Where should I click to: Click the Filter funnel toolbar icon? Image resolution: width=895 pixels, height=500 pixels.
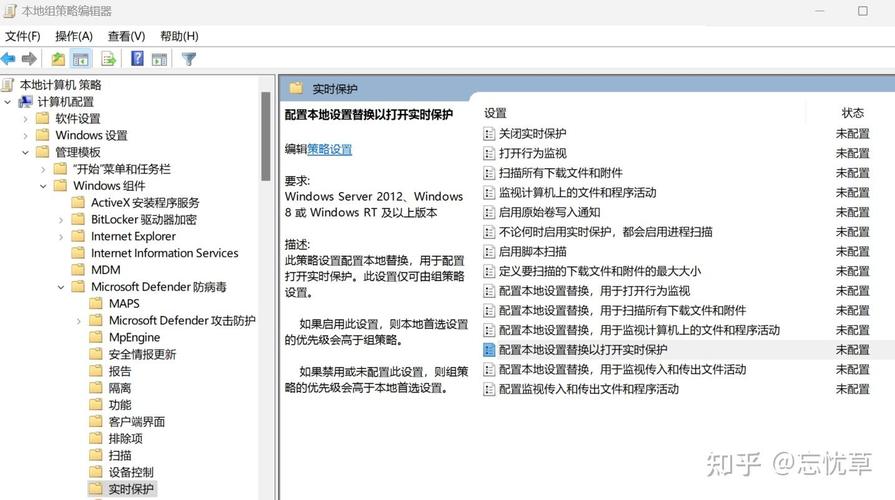(188, 59)
